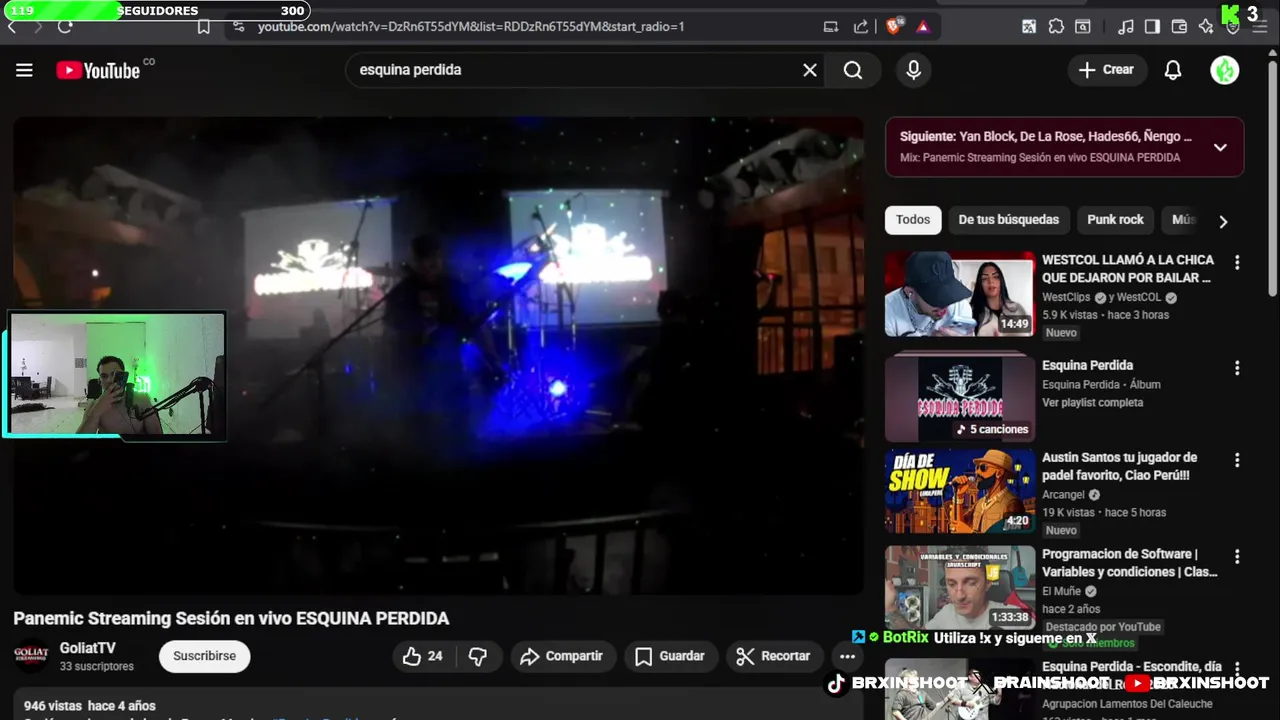The height and width of the screenshot is (720, 1280).
Task: Dislike the video with thumbs down
Action: coord(478,656)
